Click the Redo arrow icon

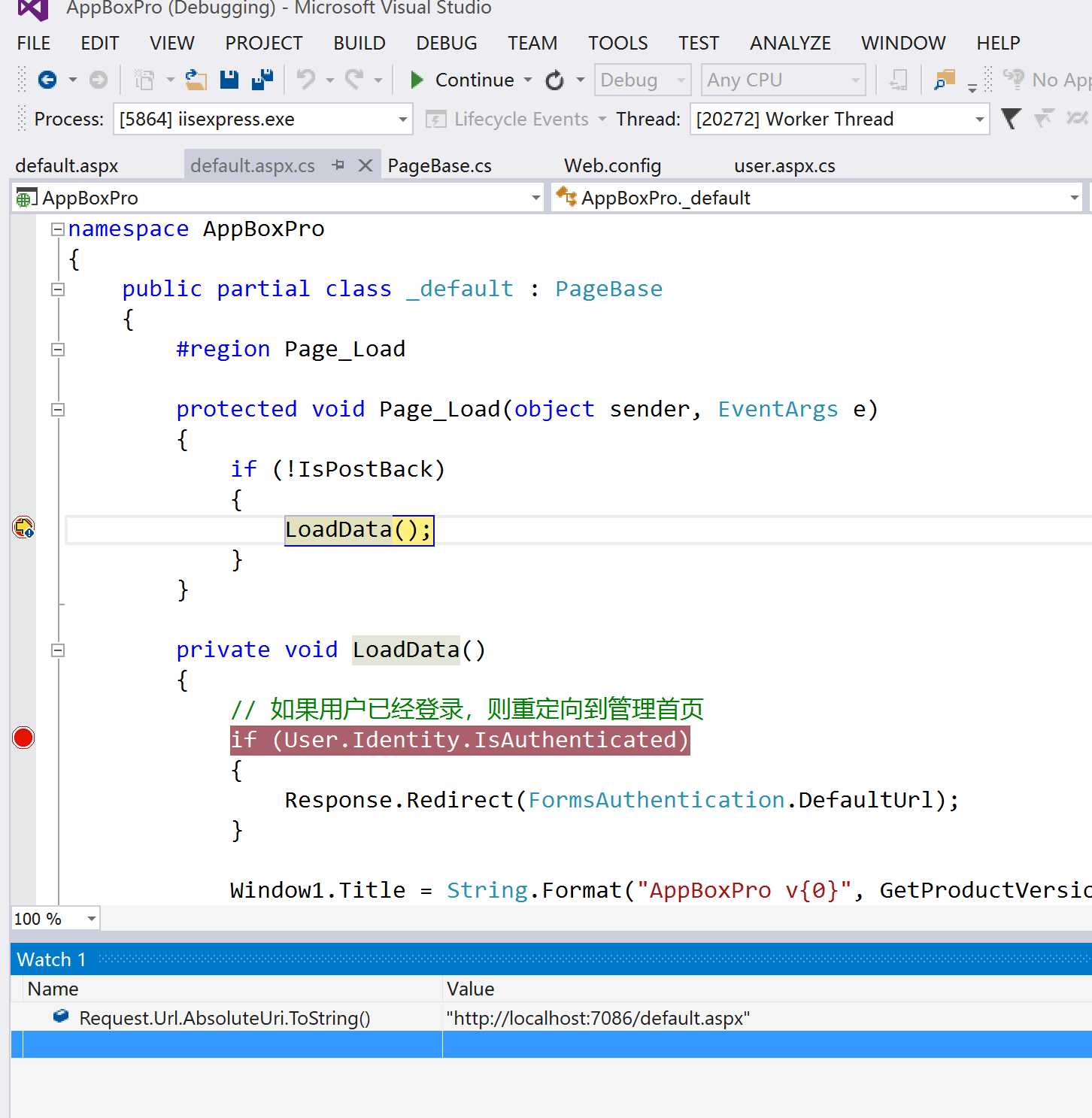[x=354, y=79]
